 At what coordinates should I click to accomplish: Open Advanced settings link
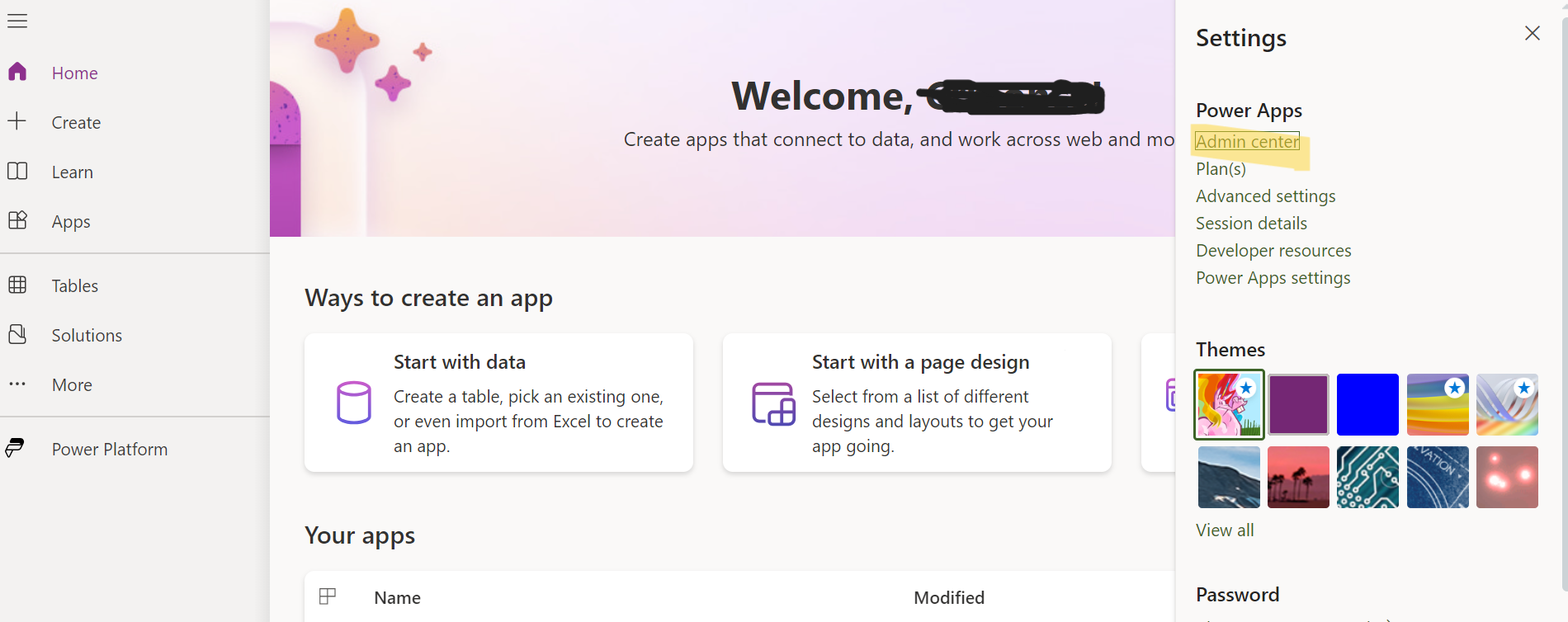click(x=1265, y=196)
